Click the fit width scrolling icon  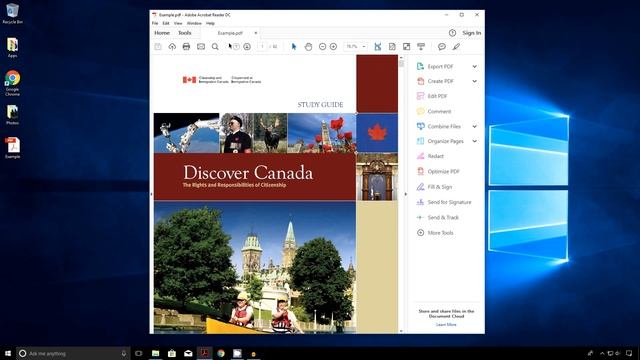click(378, 47)
